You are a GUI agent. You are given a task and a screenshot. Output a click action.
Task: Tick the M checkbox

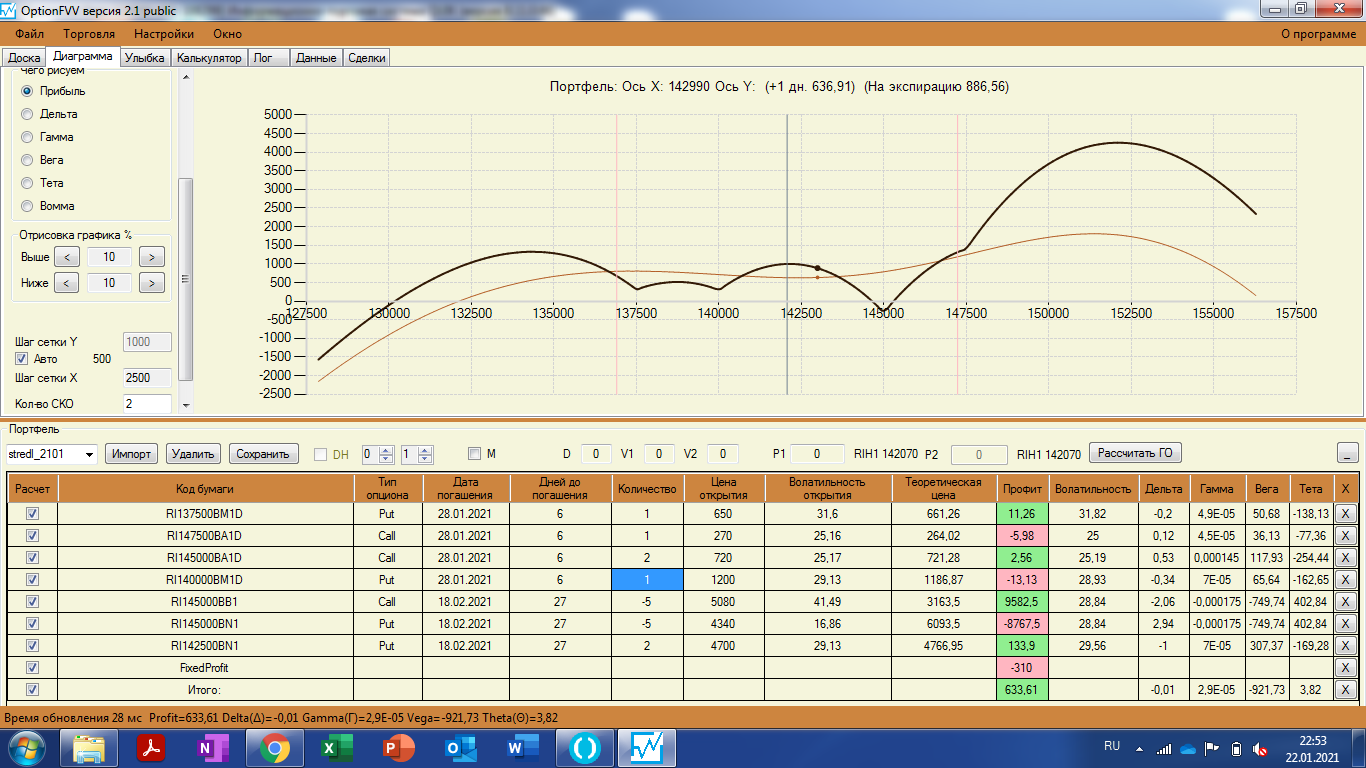pyautogui.click(x=475, y=454)
